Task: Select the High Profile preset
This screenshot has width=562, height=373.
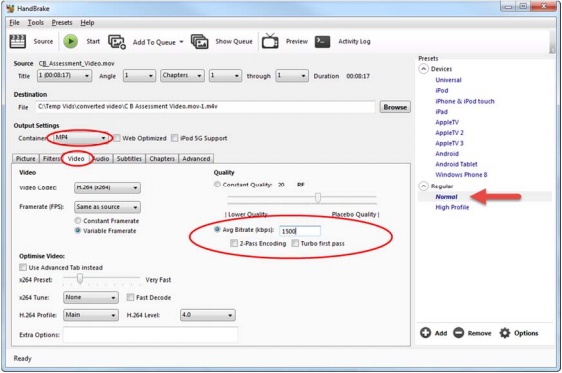Action: pos(452,207)
